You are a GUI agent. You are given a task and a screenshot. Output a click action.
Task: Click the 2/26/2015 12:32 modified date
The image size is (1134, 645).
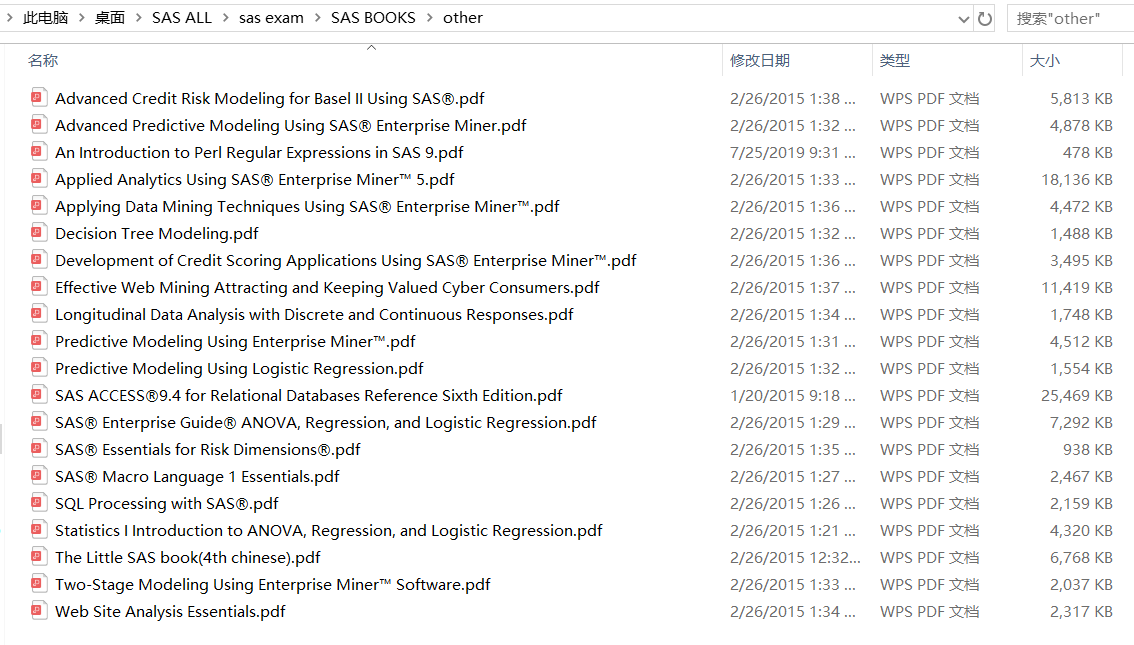click(x=796, y=558)
